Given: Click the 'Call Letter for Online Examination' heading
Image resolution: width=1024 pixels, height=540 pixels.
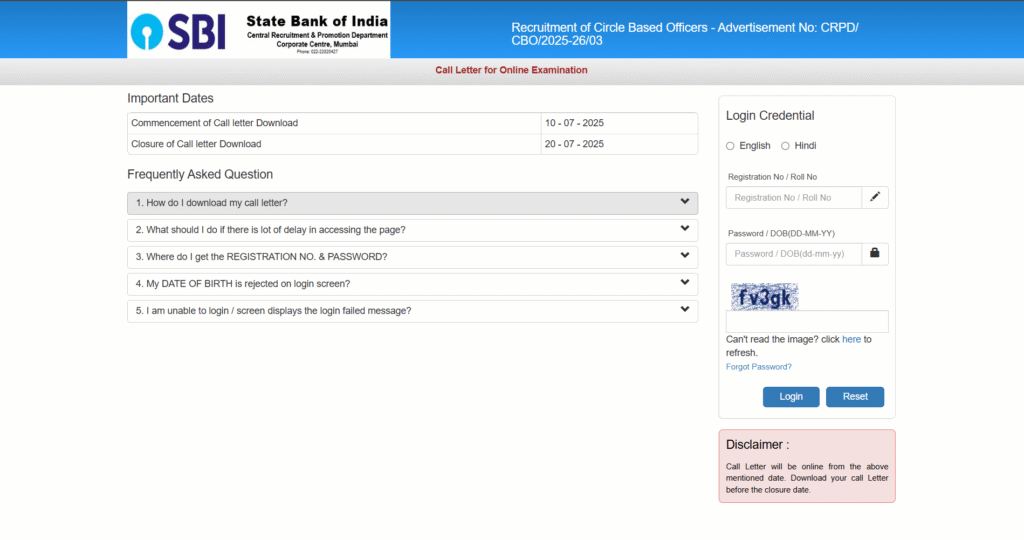Looking at the screenshot, I should (x=511, y=70).
